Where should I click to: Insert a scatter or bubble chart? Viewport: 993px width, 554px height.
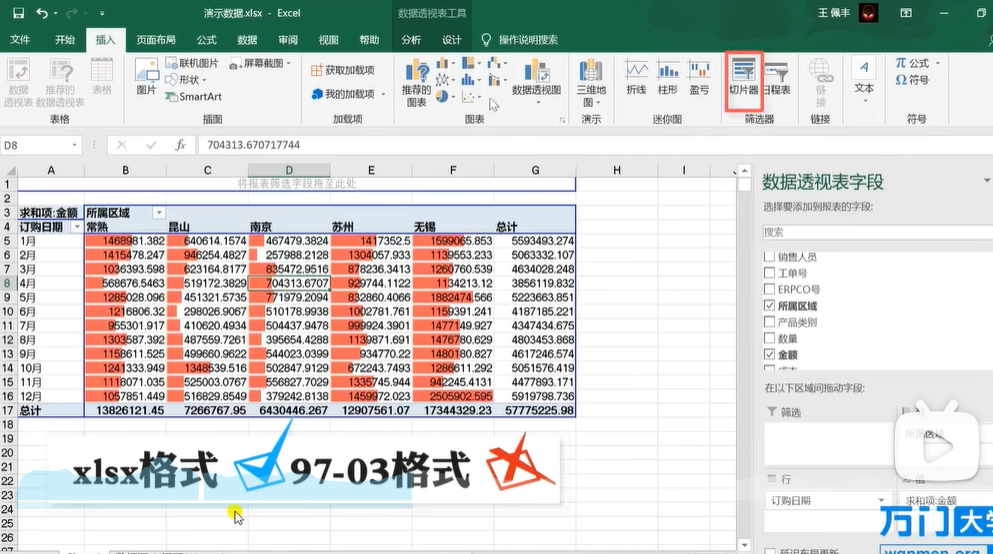[471, 96]
